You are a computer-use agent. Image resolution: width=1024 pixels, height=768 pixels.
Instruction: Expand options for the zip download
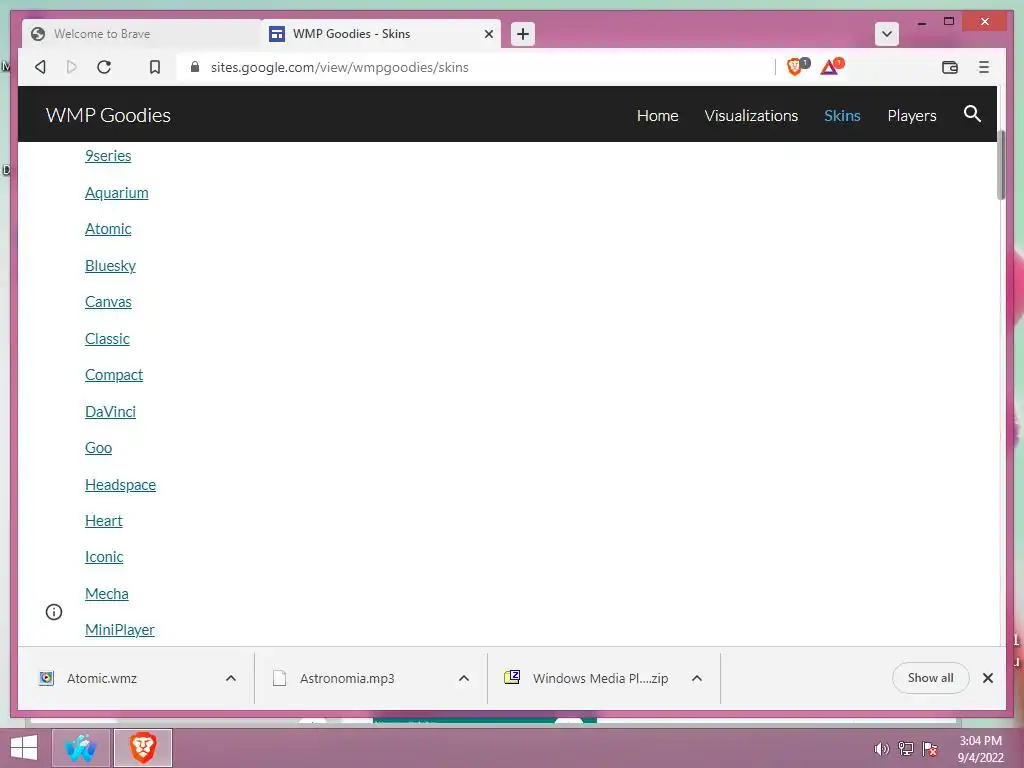697,679
